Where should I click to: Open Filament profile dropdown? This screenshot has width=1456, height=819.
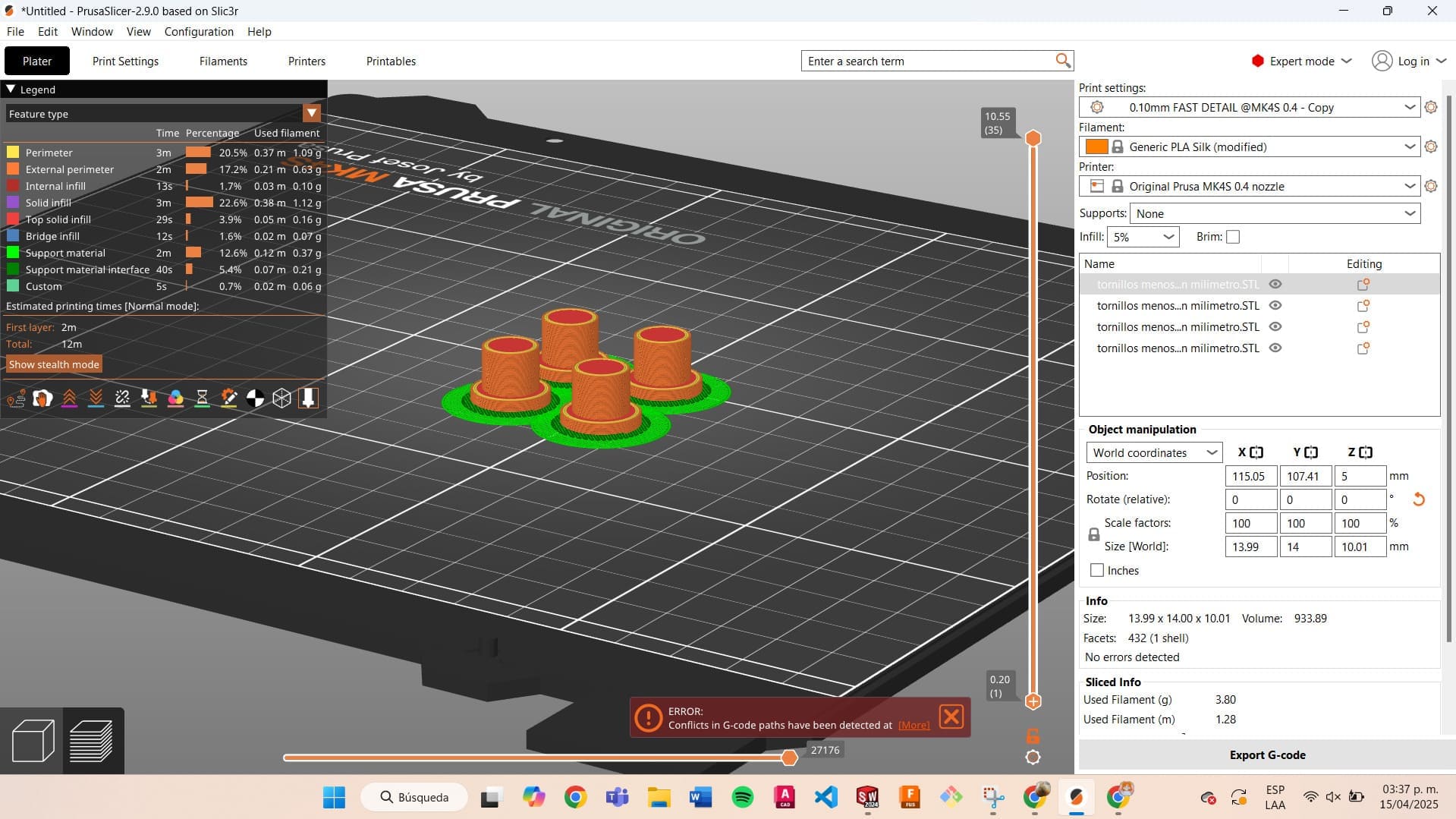click(x=1250, y=146)
